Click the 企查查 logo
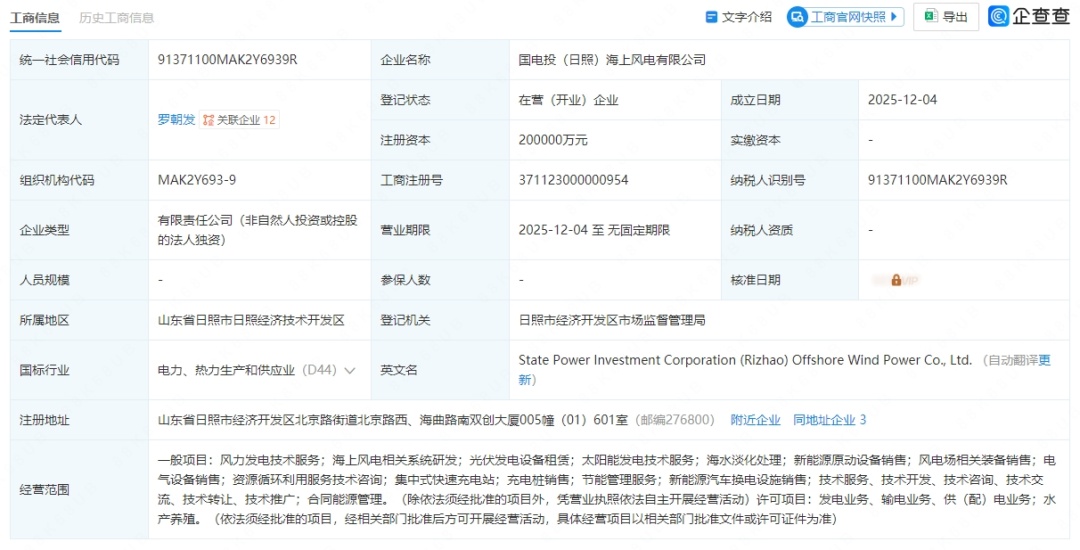Image resolution: width=1080 pixels, height=550 pixels. click(1029, 17)
